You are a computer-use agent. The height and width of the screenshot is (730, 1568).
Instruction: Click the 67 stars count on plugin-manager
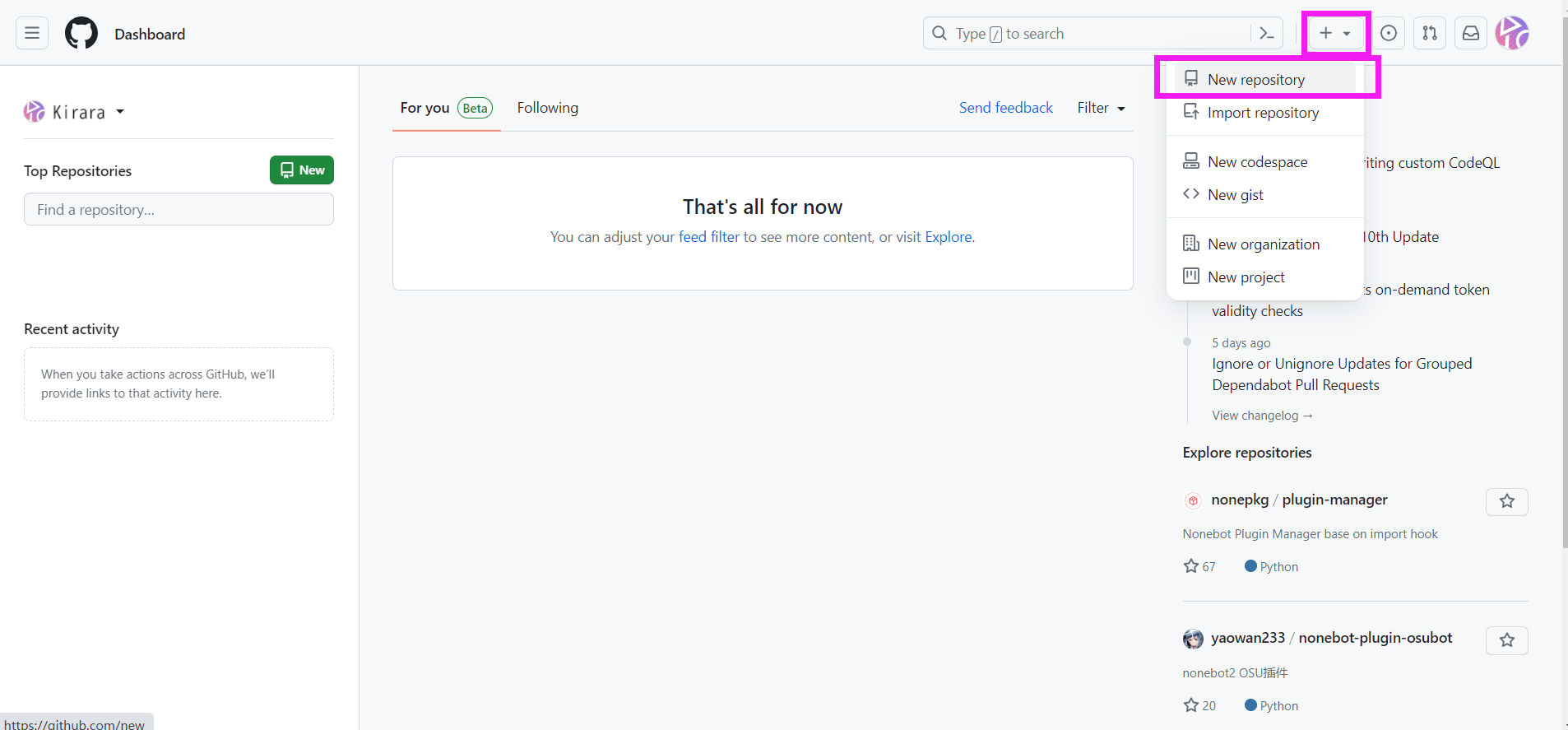[1199, 566]
